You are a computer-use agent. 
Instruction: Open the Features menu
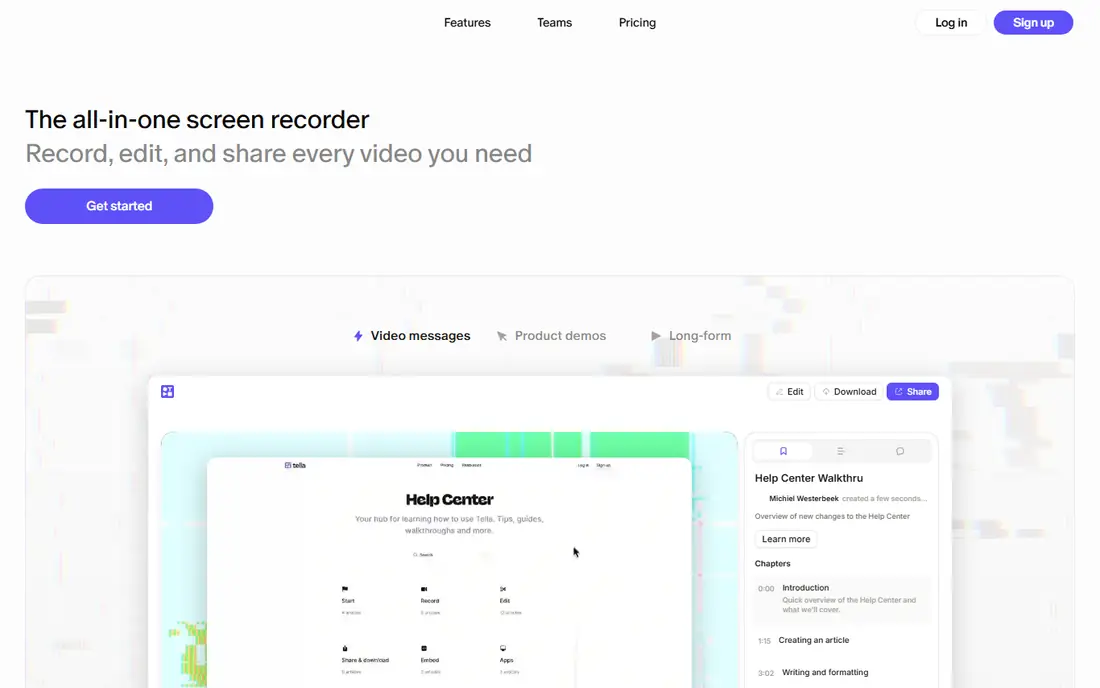pyautogui.click(x=467, y=22)
